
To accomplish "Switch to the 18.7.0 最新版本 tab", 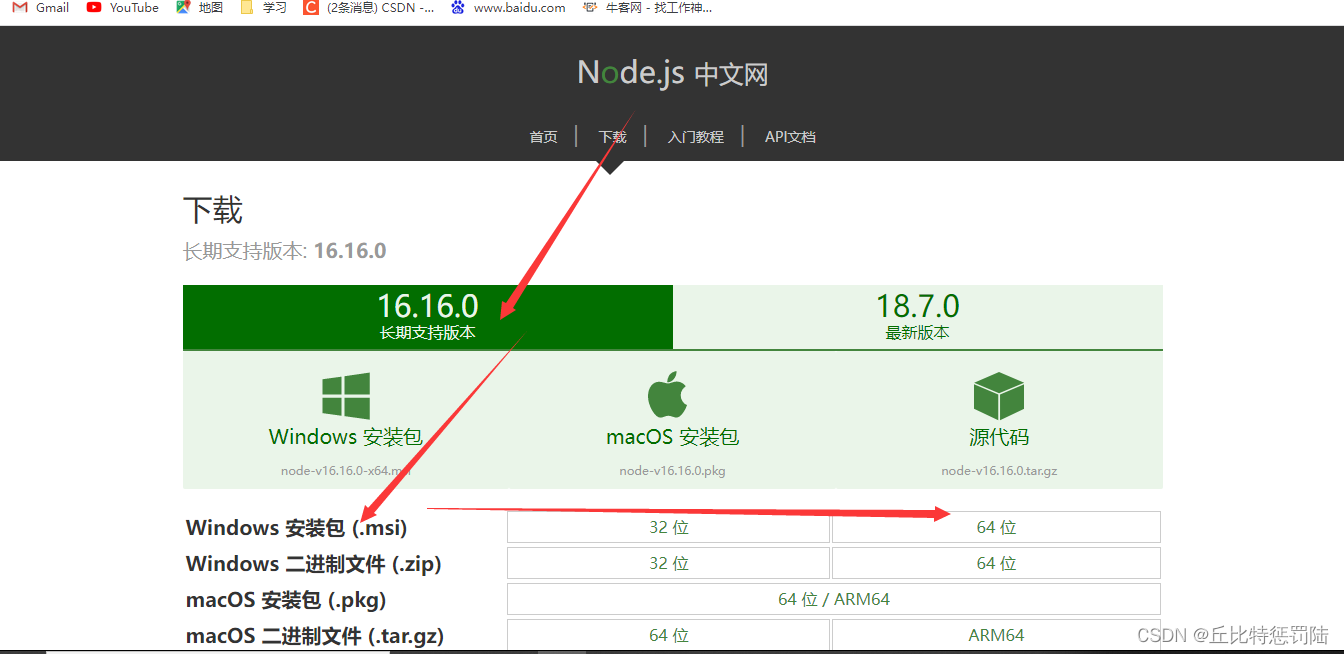I will pyautogui.click(x=918, y=317).
